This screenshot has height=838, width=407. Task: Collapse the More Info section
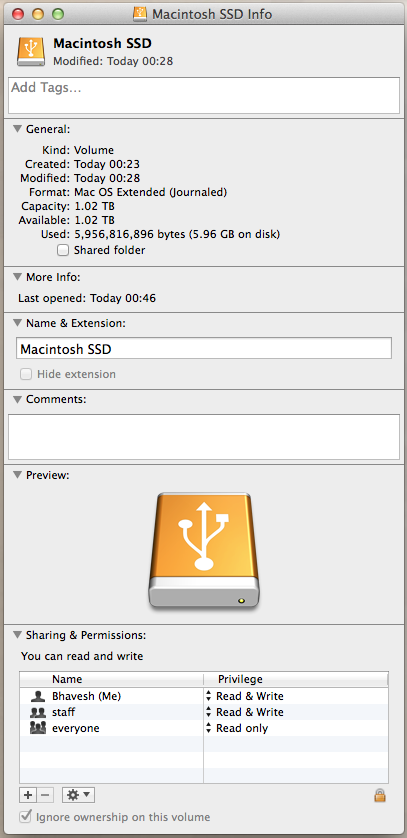18,277
